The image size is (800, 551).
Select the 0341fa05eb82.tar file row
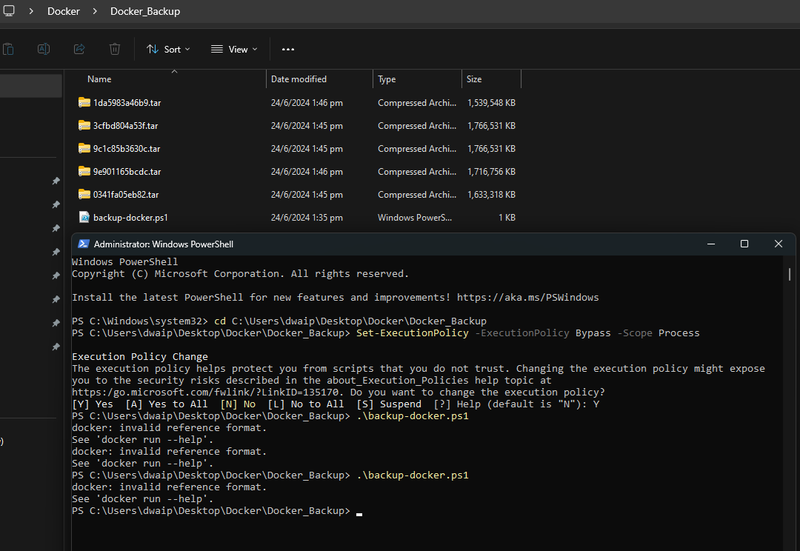(297, 195)
